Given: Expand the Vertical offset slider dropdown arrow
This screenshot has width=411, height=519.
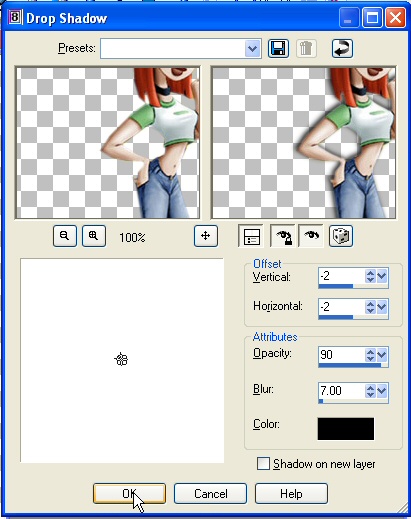Looking at the screenshot, I should tap(382, 276).
